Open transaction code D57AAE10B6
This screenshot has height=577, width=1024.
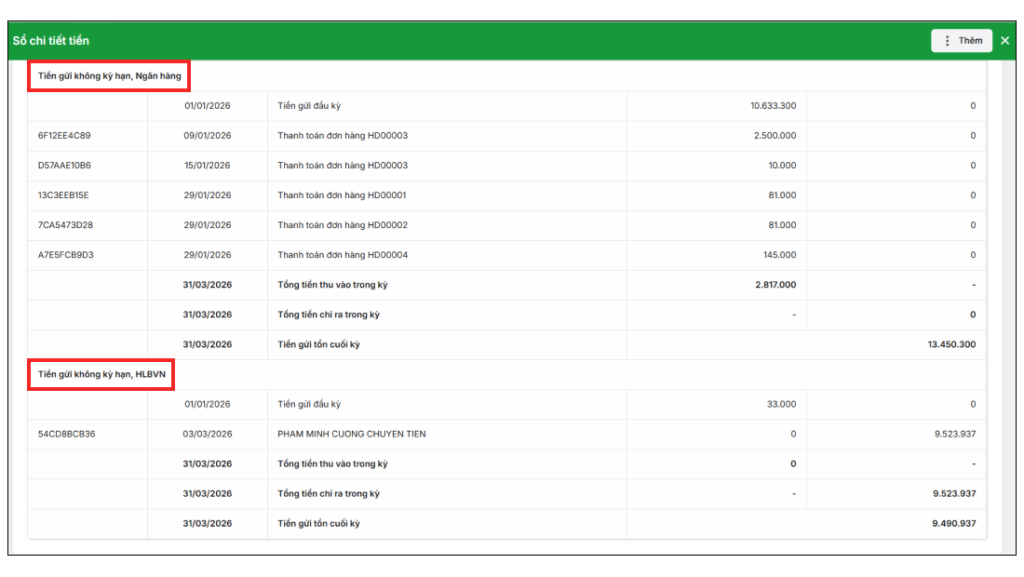tap(64, 166)
